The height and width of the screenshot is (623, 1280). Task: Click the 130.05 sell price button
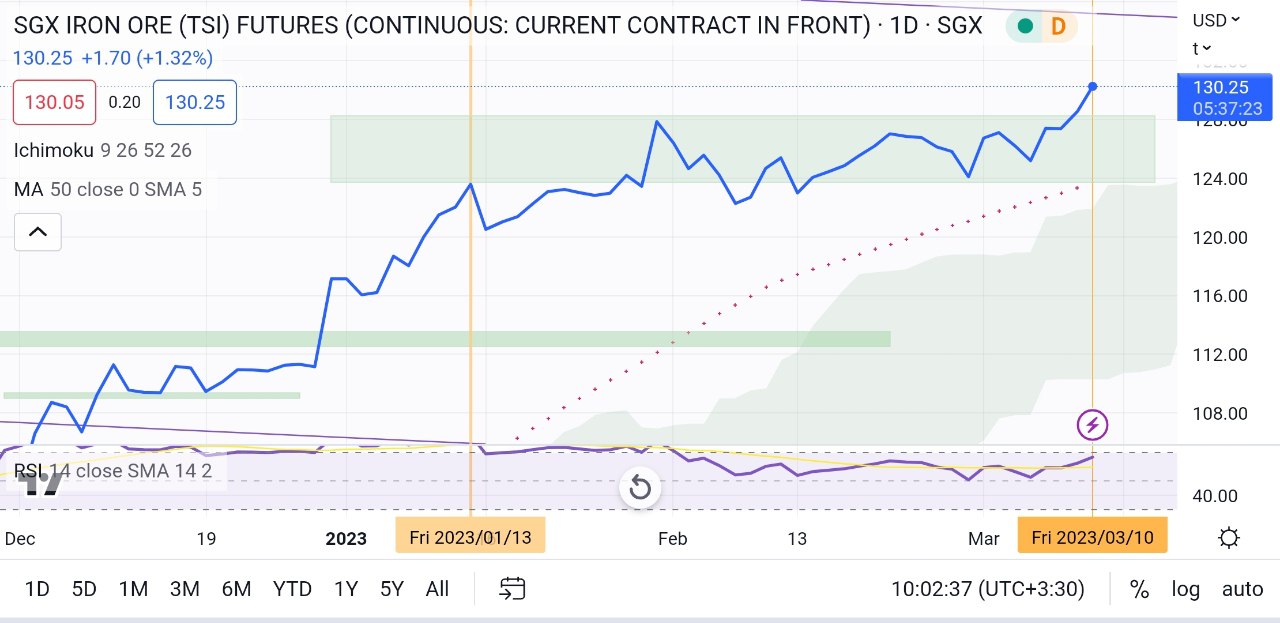click(x=55, y=102)
